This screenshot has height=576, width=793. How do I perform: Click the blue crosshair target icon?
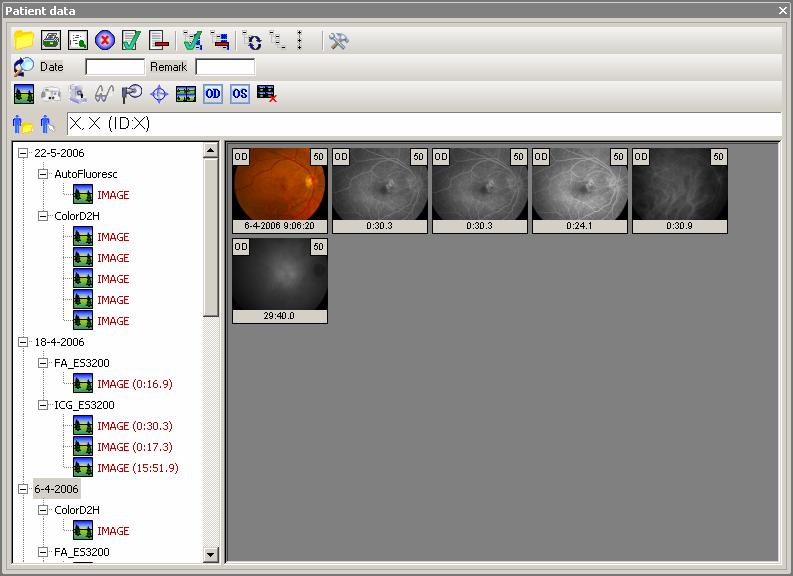(159, 94)
